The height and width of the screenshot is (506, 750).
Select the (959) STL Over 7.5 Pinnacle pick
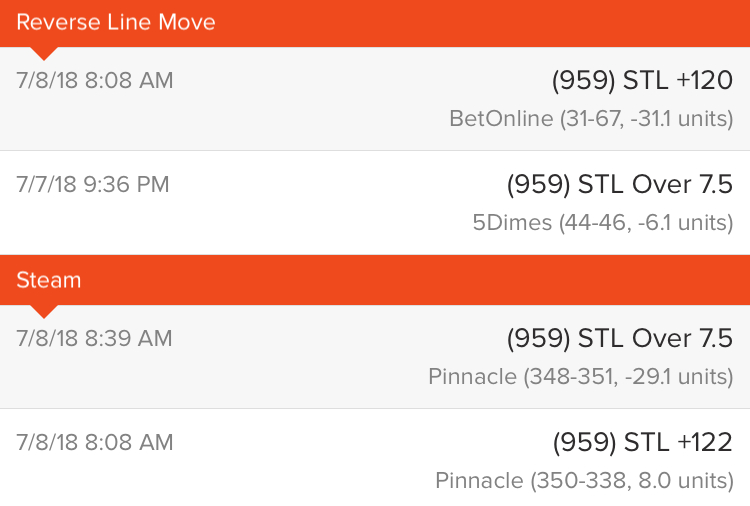[619, 338]
